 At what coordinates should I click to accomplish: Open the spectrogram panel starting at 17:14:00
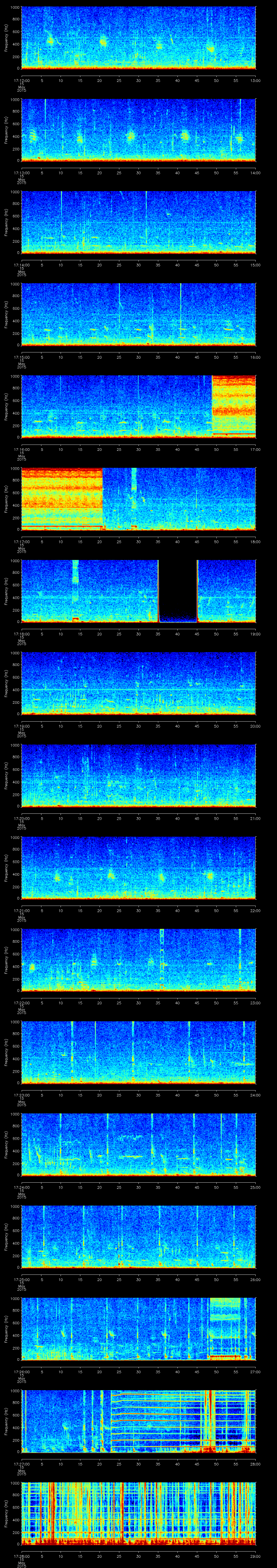point(138,222)
